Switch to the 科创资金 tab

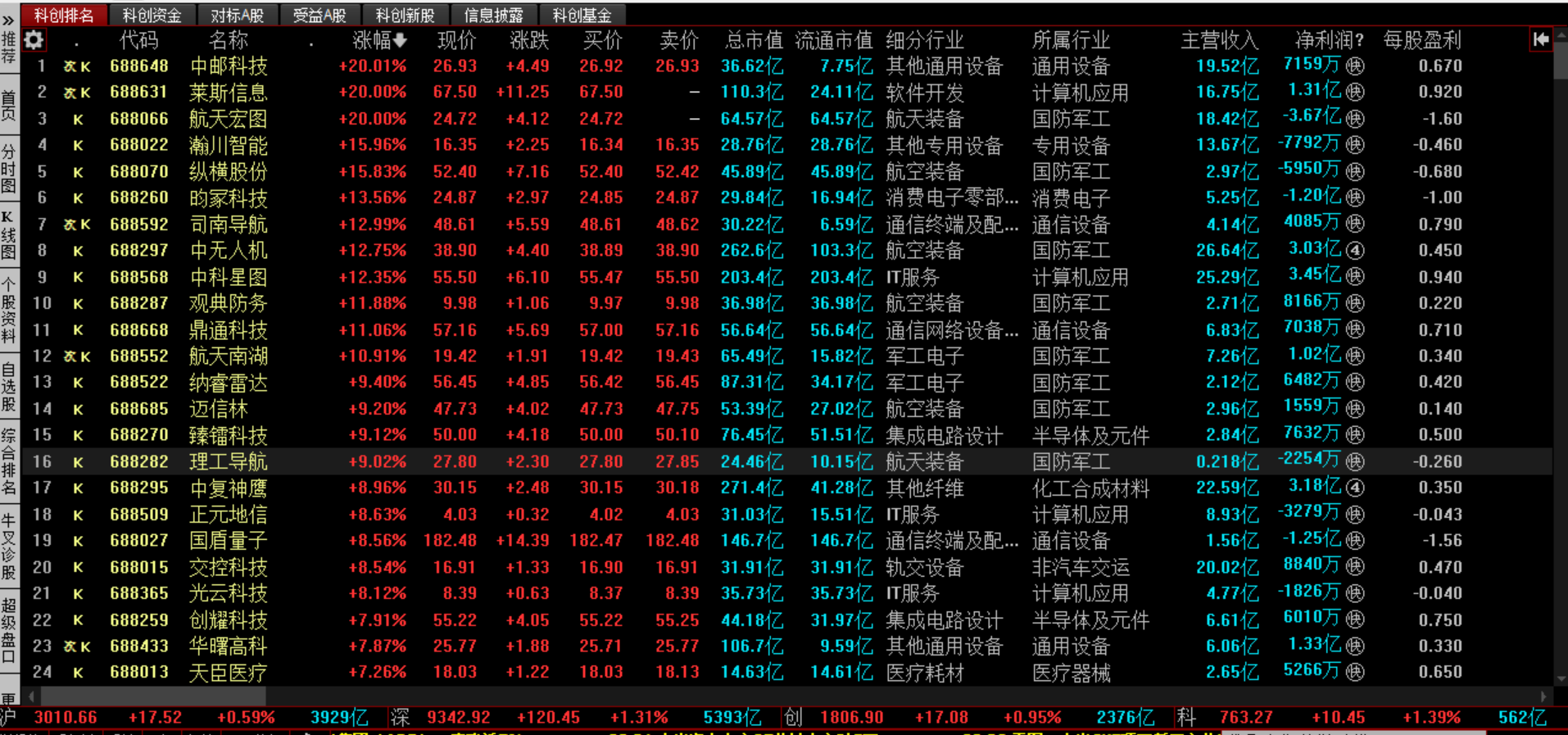click(x=152, y=15)
